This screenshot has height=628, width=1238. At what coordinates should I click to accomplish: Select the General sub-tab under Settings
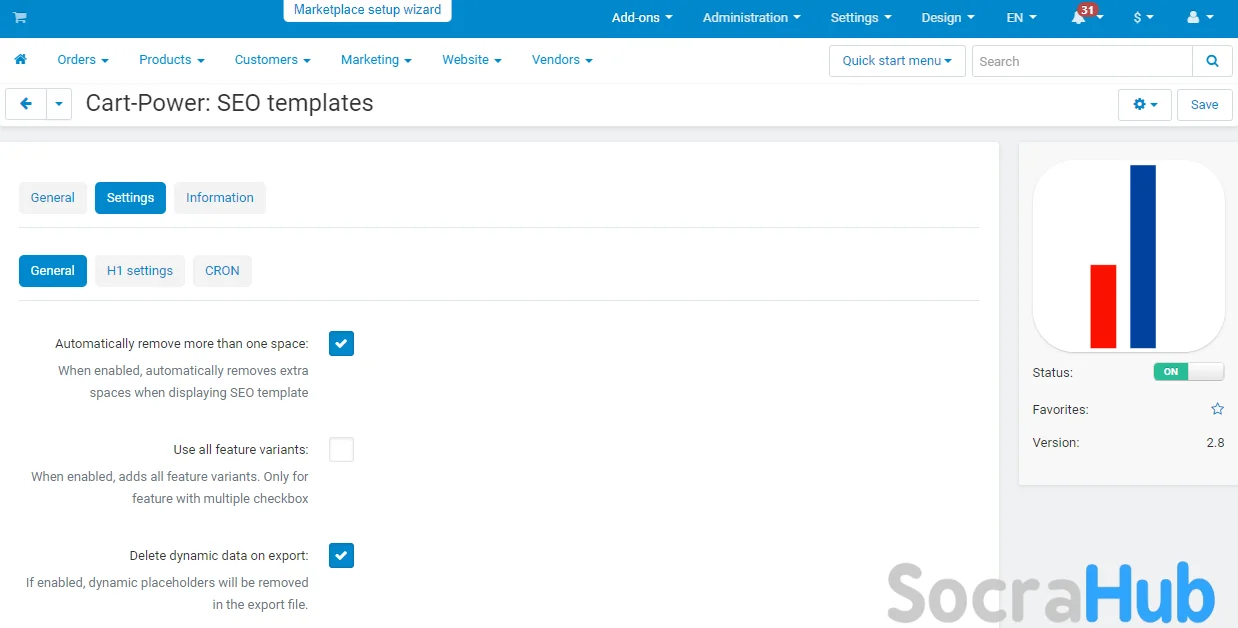click(x=53, y=271)
